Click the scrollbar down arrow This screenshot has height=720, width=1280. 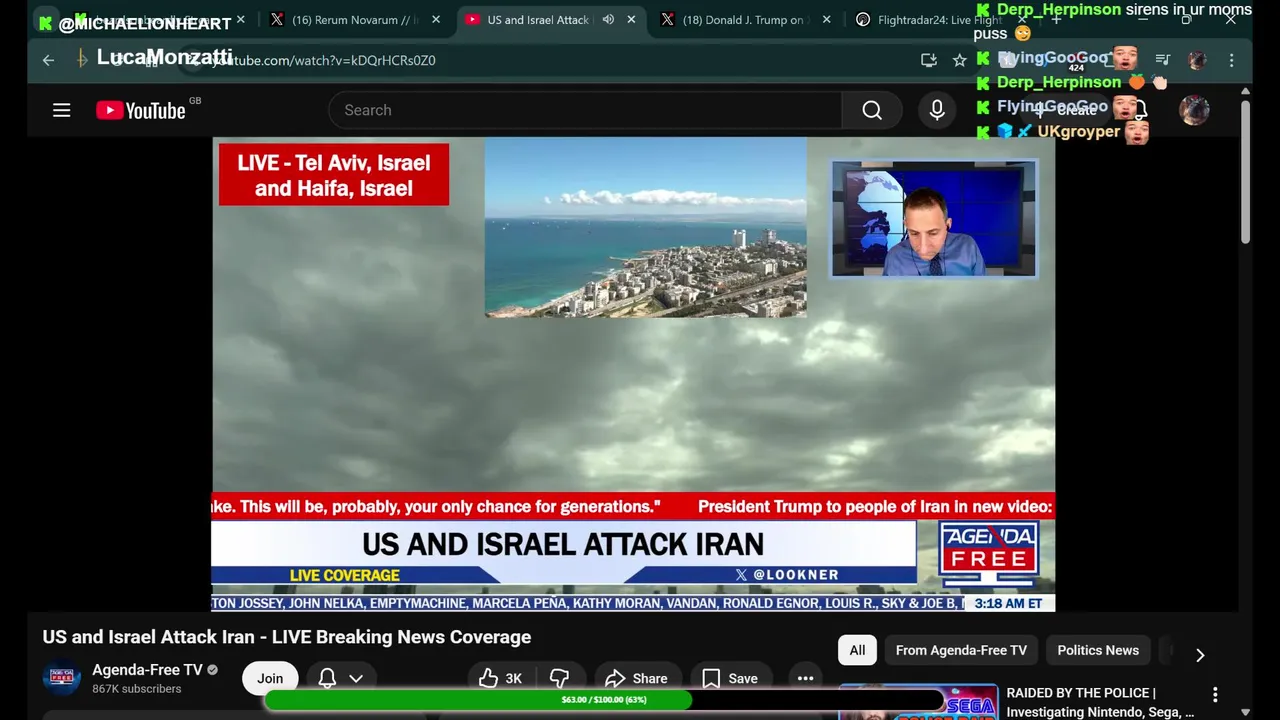pyautogui.click(x=1245, y=712)
